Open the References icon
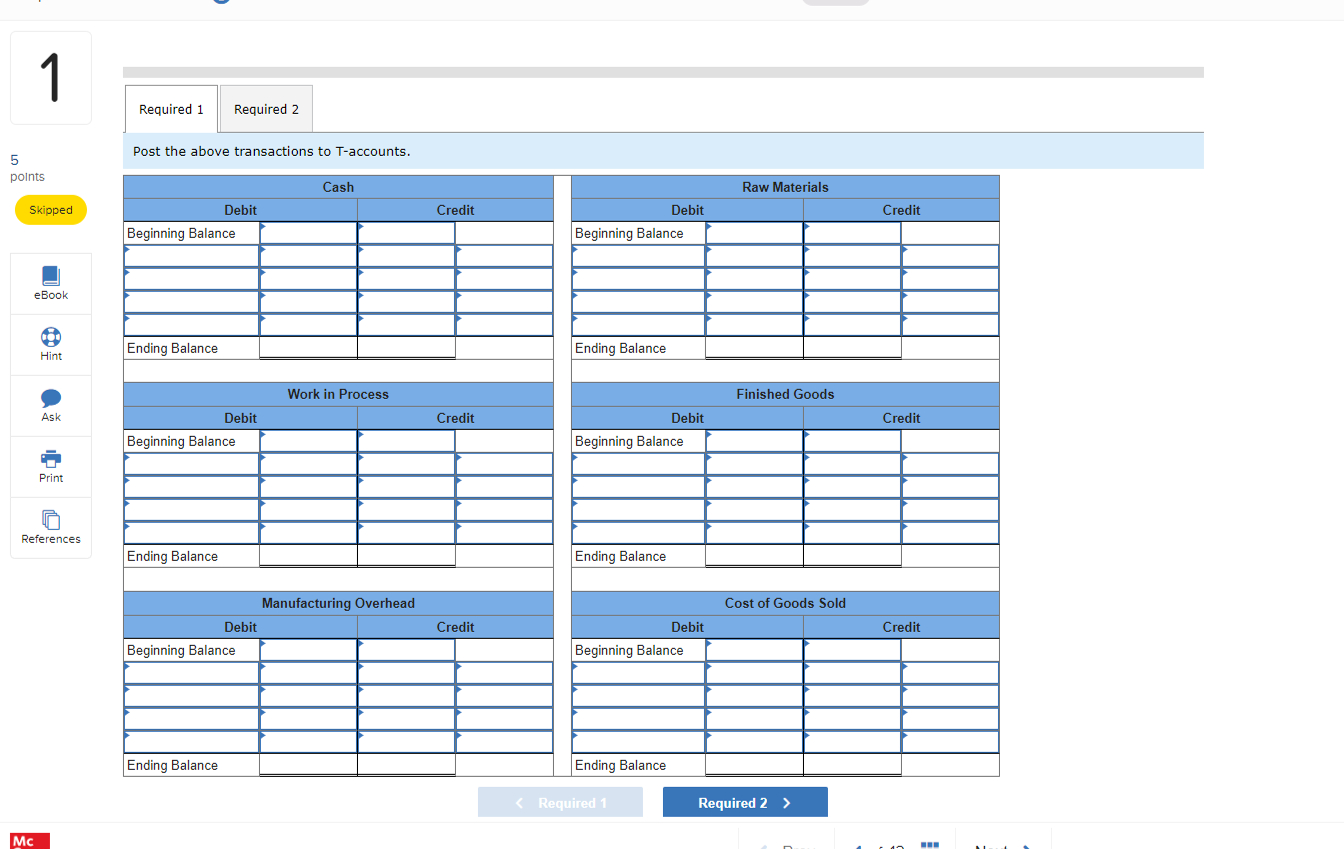 [51, 519]
